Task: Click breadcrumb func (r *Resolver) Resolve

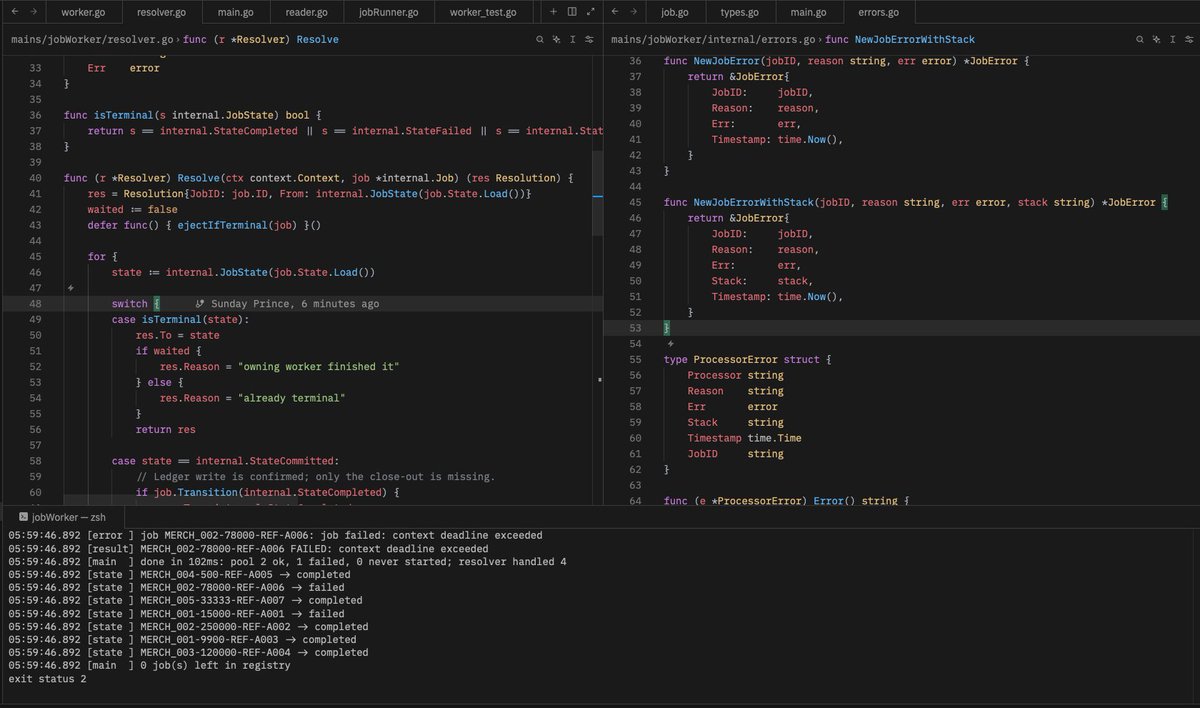Action: [262, 40]
